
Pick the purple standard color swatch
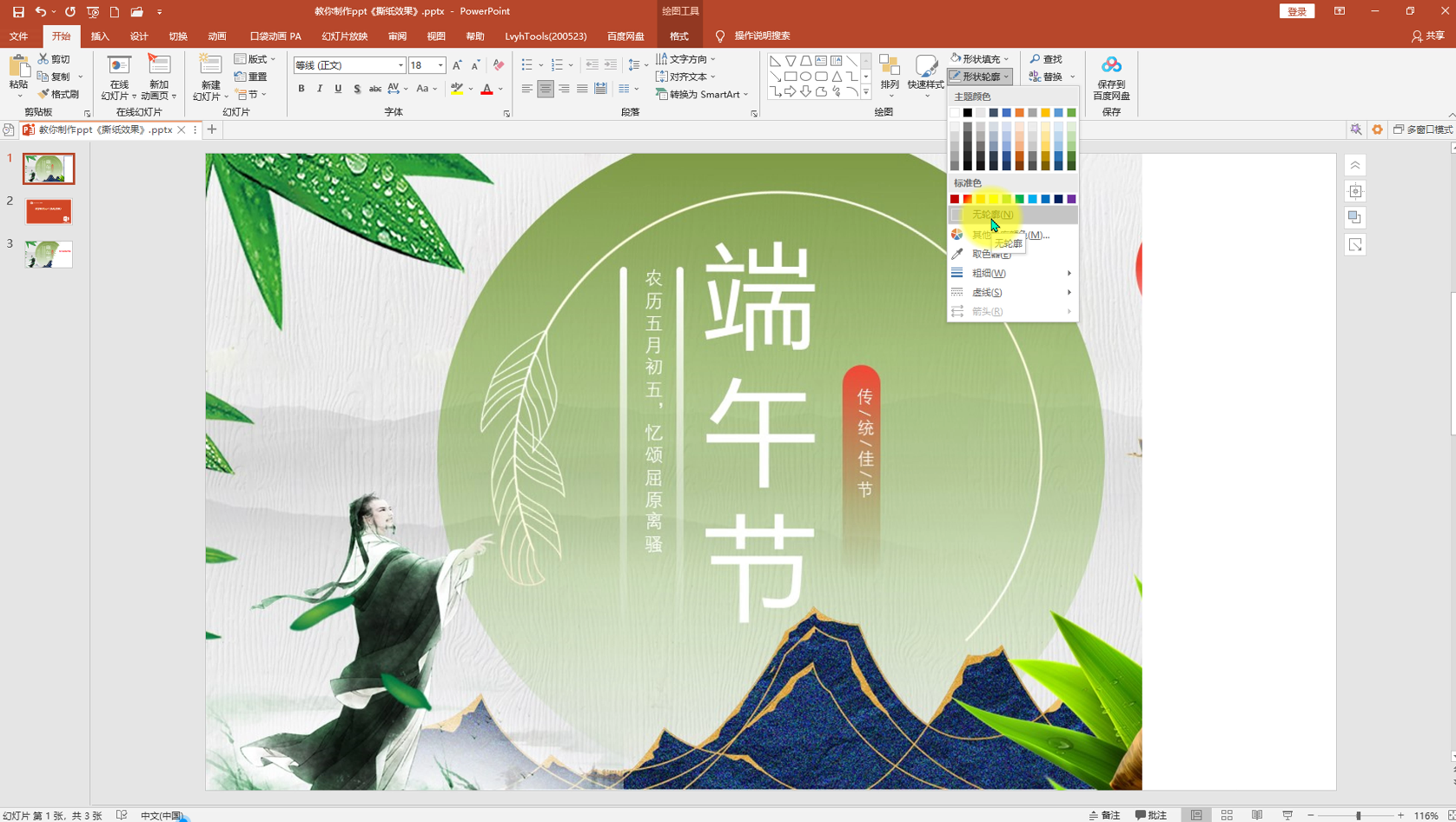pyautogui.click(x=1071, y=199)
